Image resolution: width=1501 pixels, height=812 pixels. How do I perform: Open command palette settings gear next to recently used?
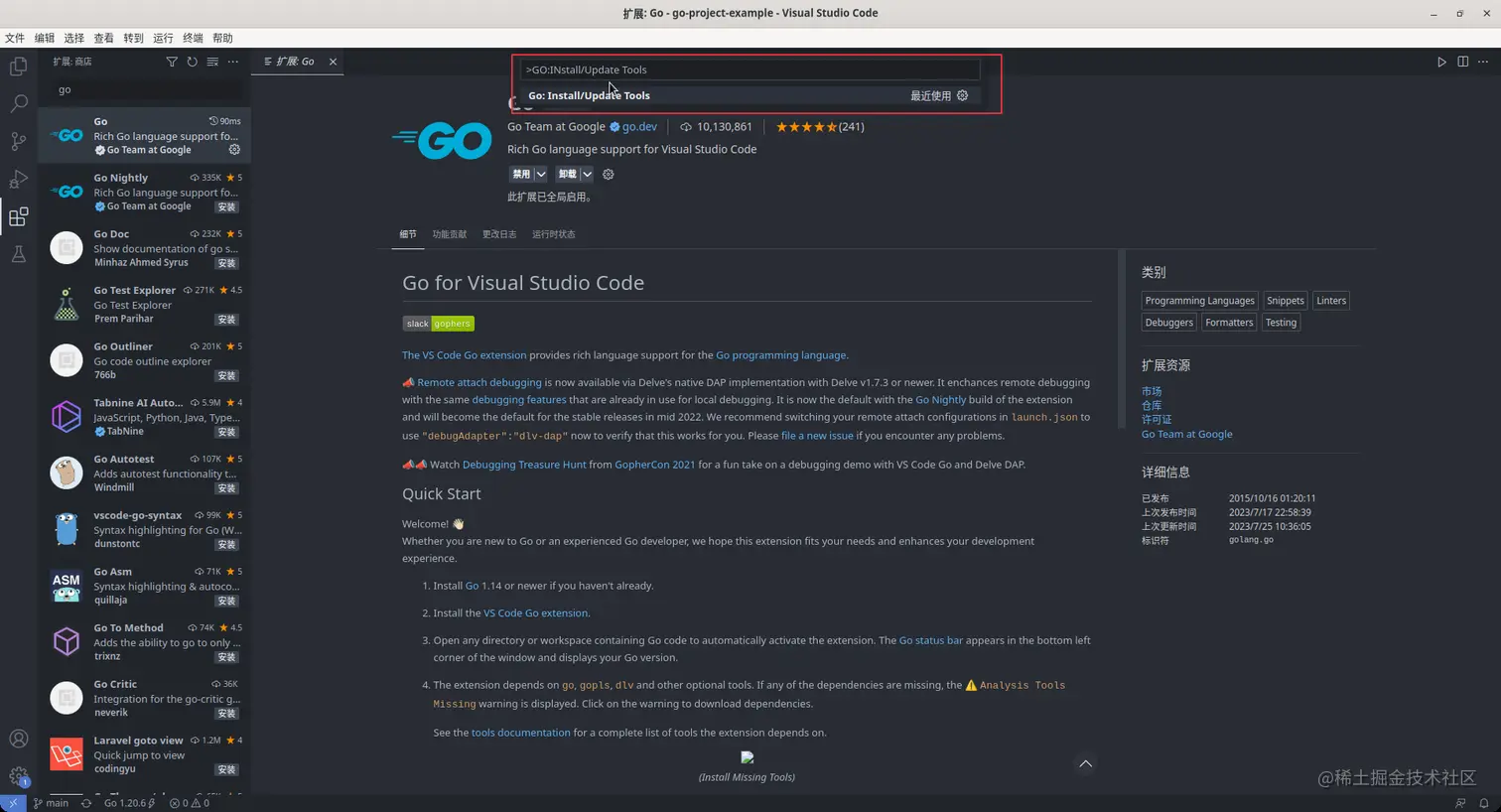click(961, 95)
